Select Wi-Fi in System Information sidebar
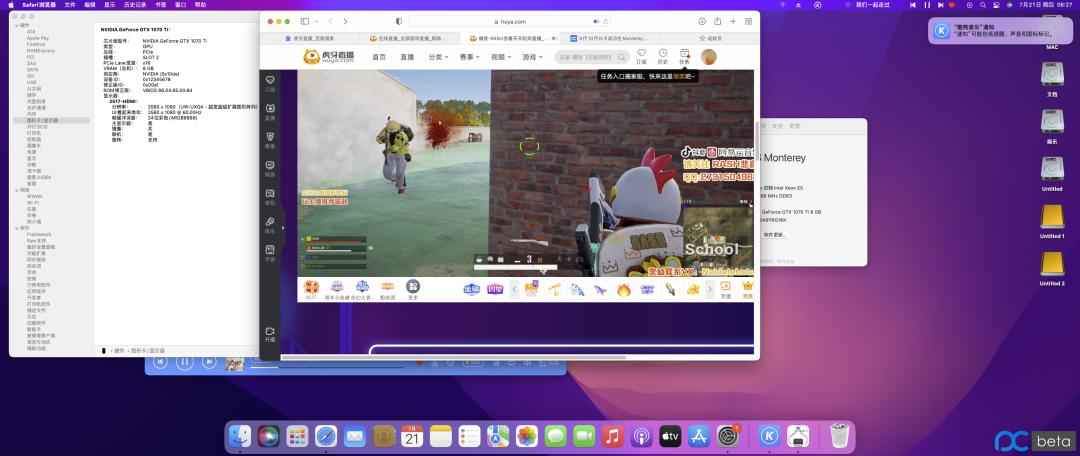The image size is (1080, 456). 32,203
